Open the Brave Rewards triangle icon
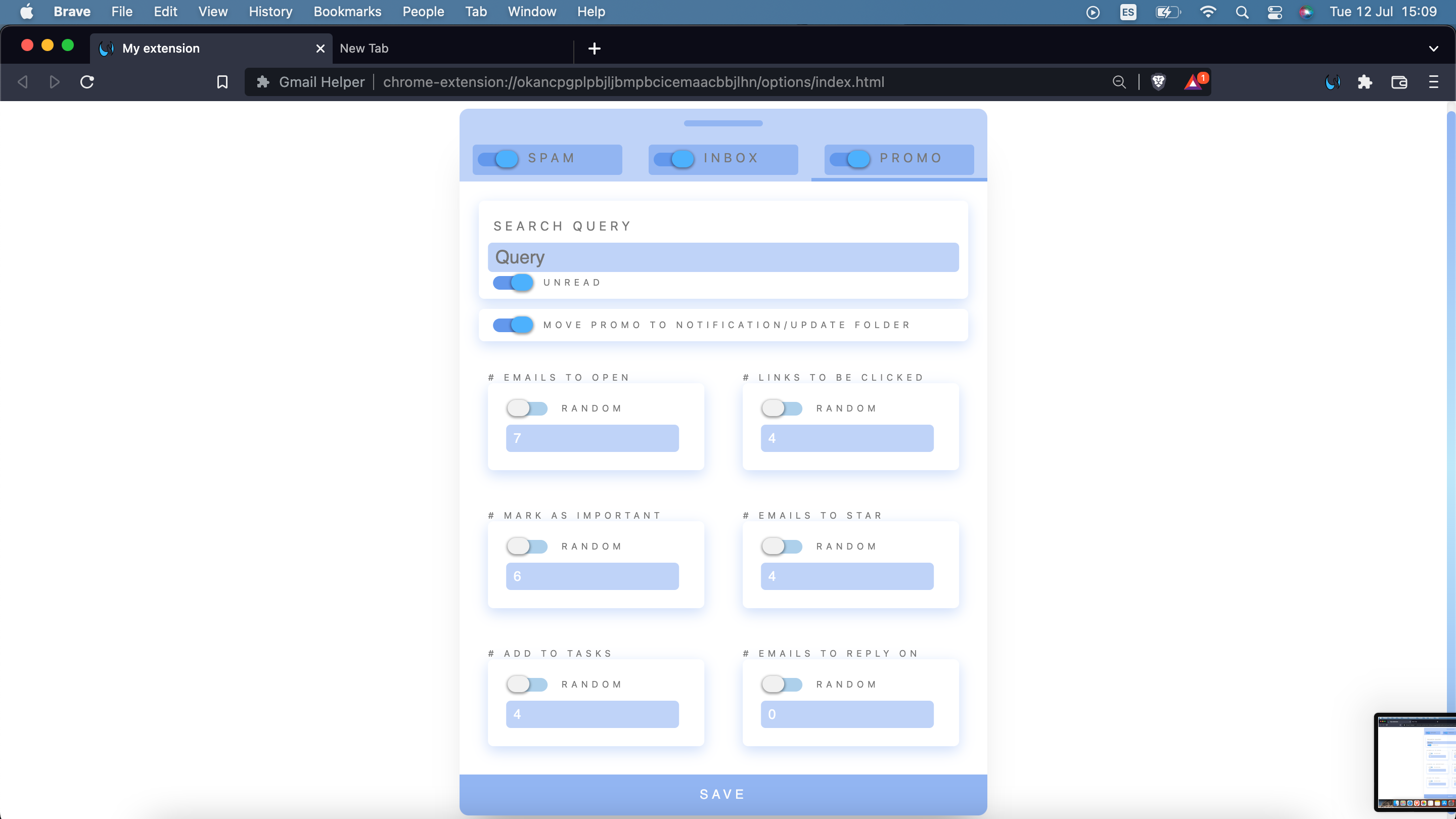 (x=1193, y=82)
